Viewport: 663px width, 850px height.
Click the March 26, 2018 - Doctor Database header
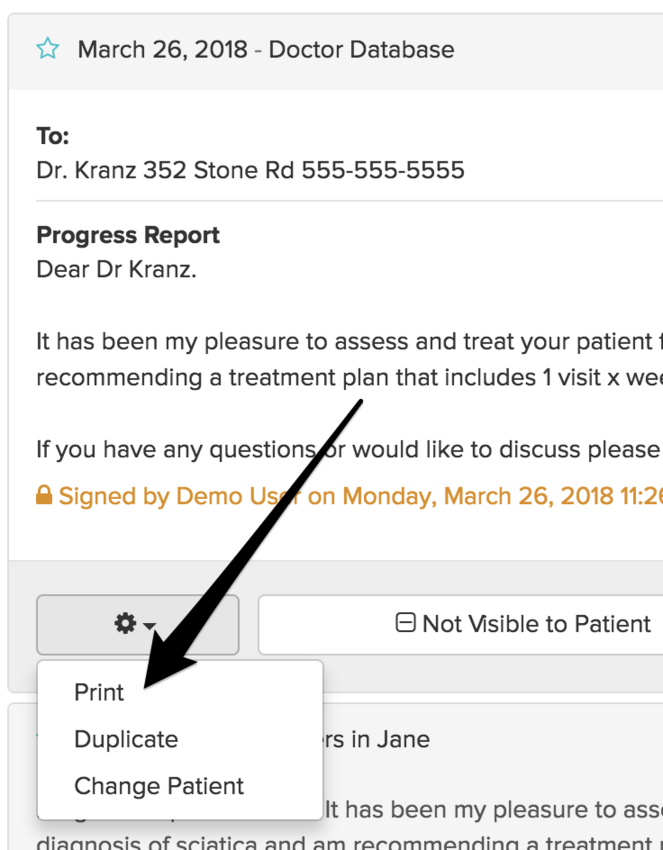click(266, 49)
